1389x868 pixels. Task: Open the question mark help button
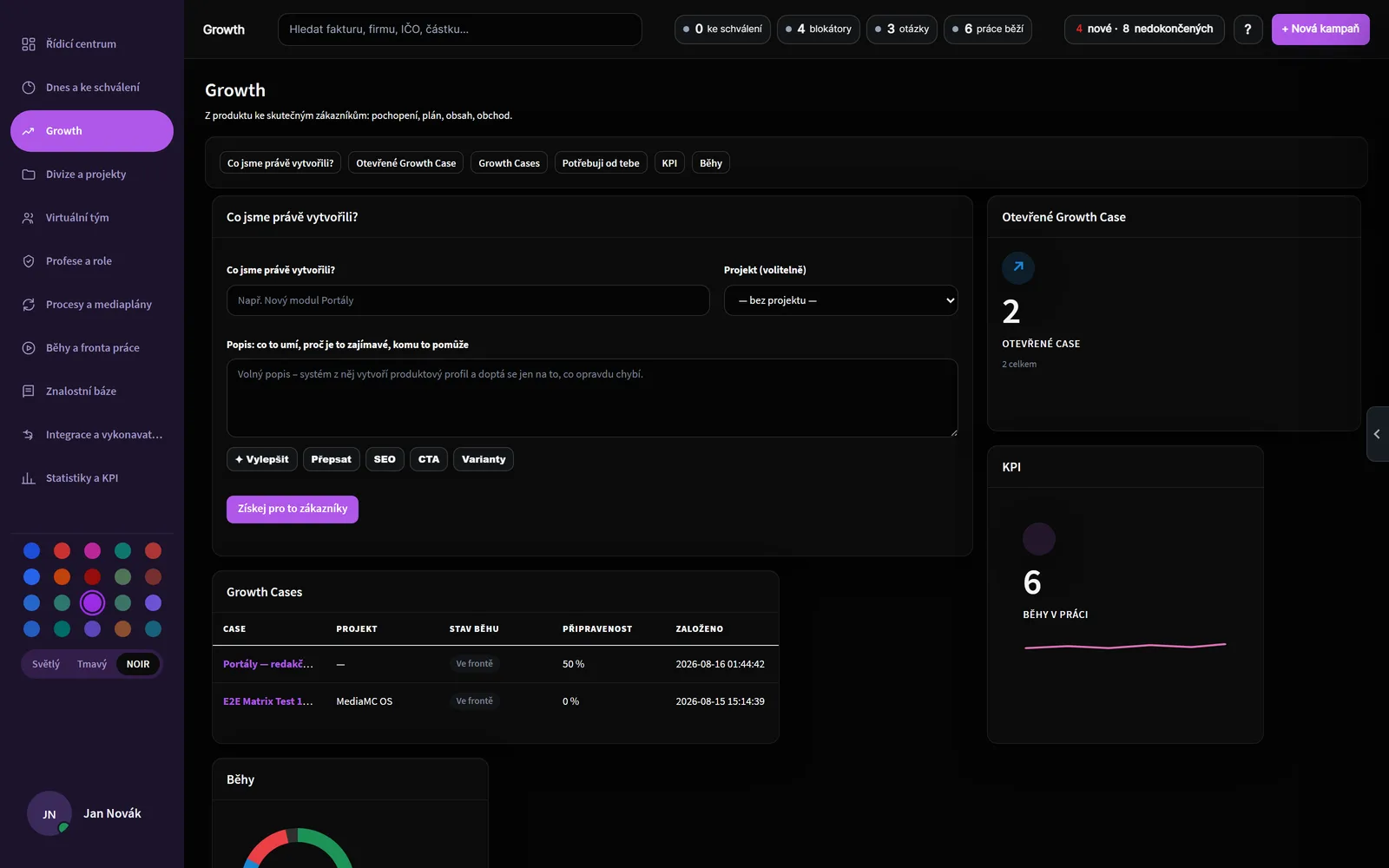[1248, 30]
